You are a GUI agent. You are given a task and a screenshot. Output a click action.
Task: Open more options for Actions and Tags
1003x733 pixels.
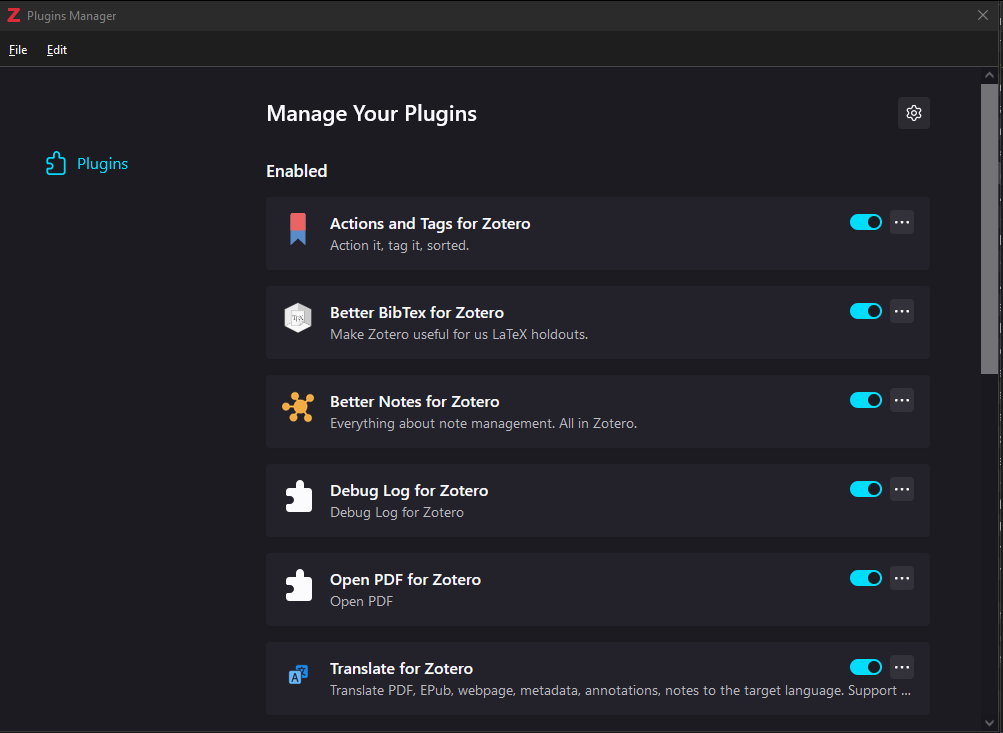pyautogui.click(x=902, y=222)
